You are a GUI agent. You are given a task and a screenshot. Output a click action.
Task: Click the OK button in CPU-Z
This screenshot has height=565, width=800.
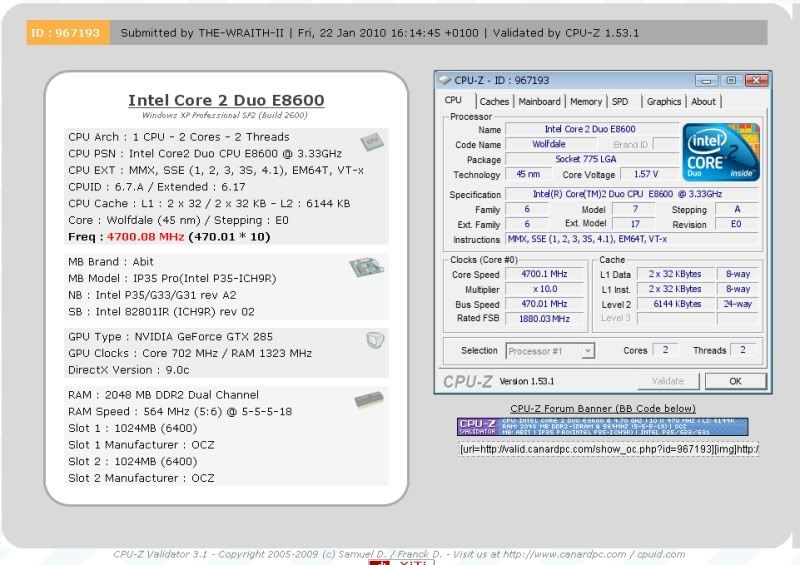pos(735,381)
